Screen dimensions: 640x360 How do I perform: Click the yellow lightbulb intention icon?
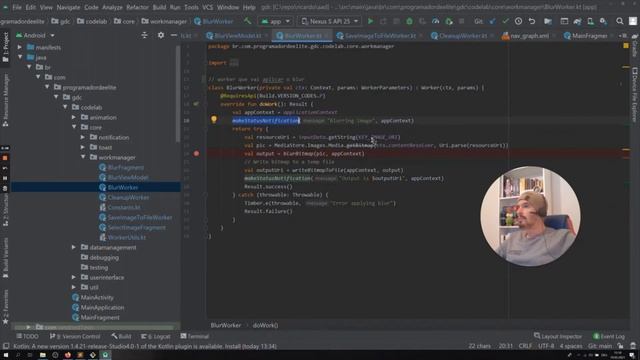214,120
